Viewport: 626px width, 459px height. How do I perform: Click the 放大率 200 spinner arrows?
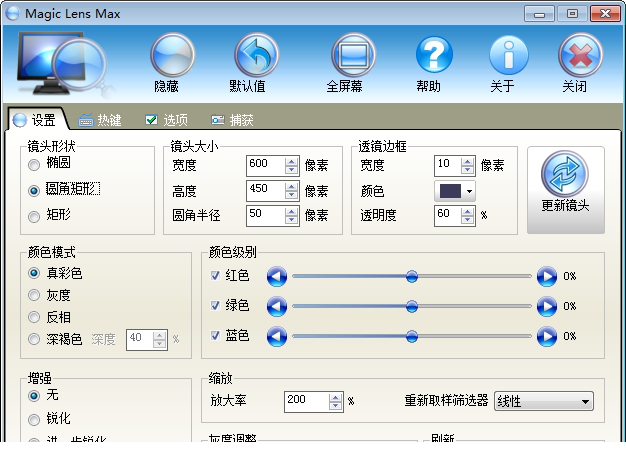click(335, 402)
